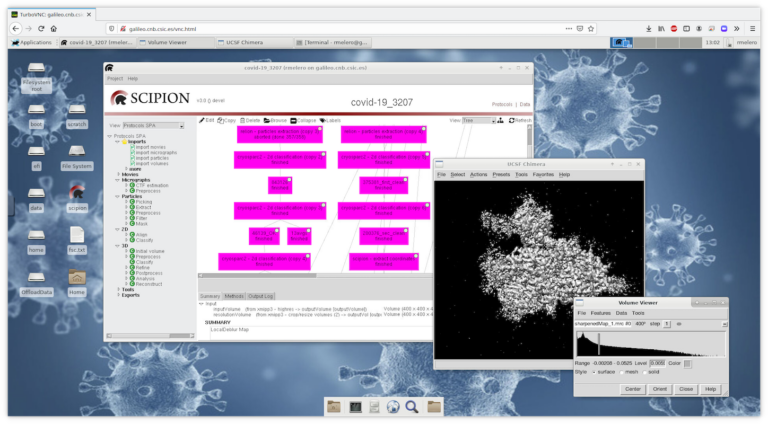
Task: Select the mesh style radio button
Action: 622,373
